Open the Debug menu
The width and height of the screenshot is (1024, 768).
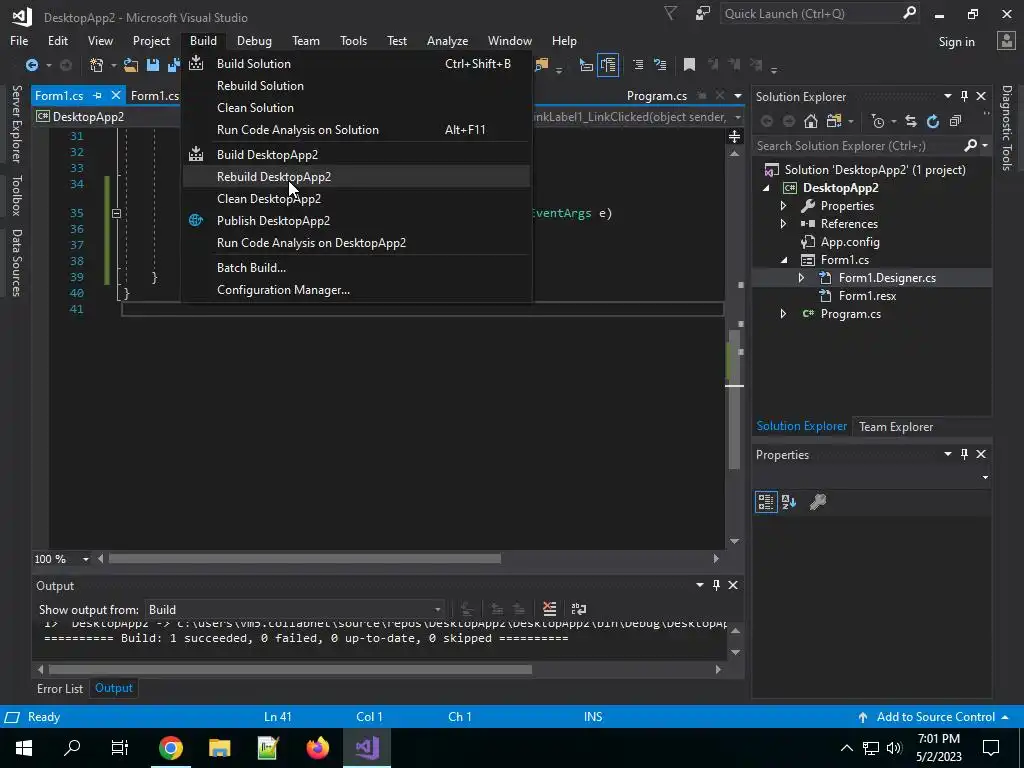[254, 40]
